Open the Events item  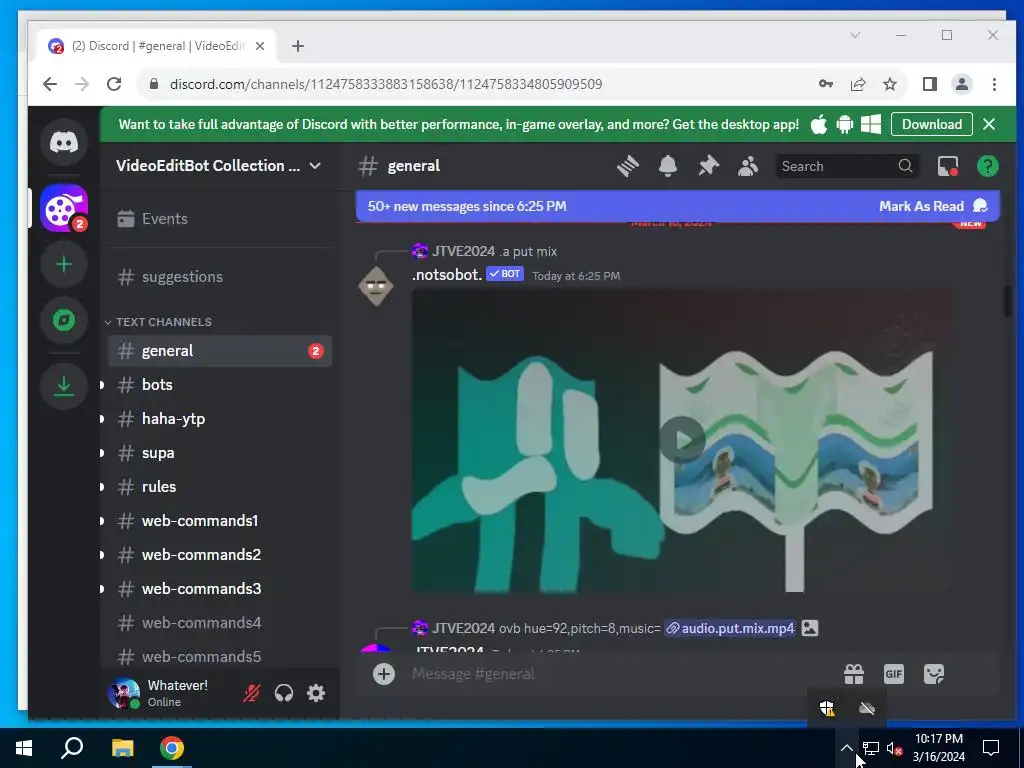tap(219, 219)
